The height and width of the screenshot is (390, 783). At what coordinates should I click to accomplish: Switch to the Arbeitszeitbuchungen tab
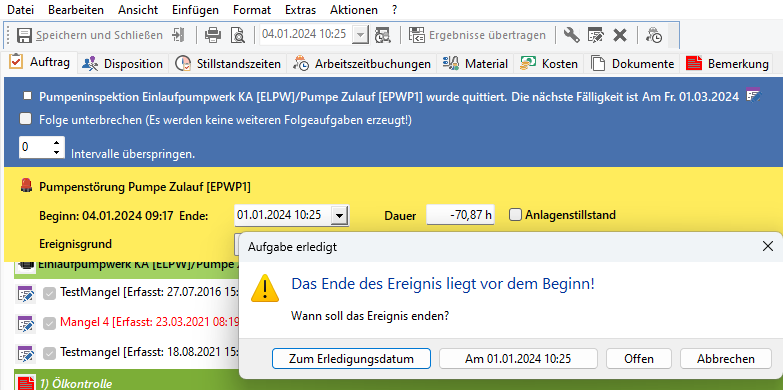pos(362,64)
